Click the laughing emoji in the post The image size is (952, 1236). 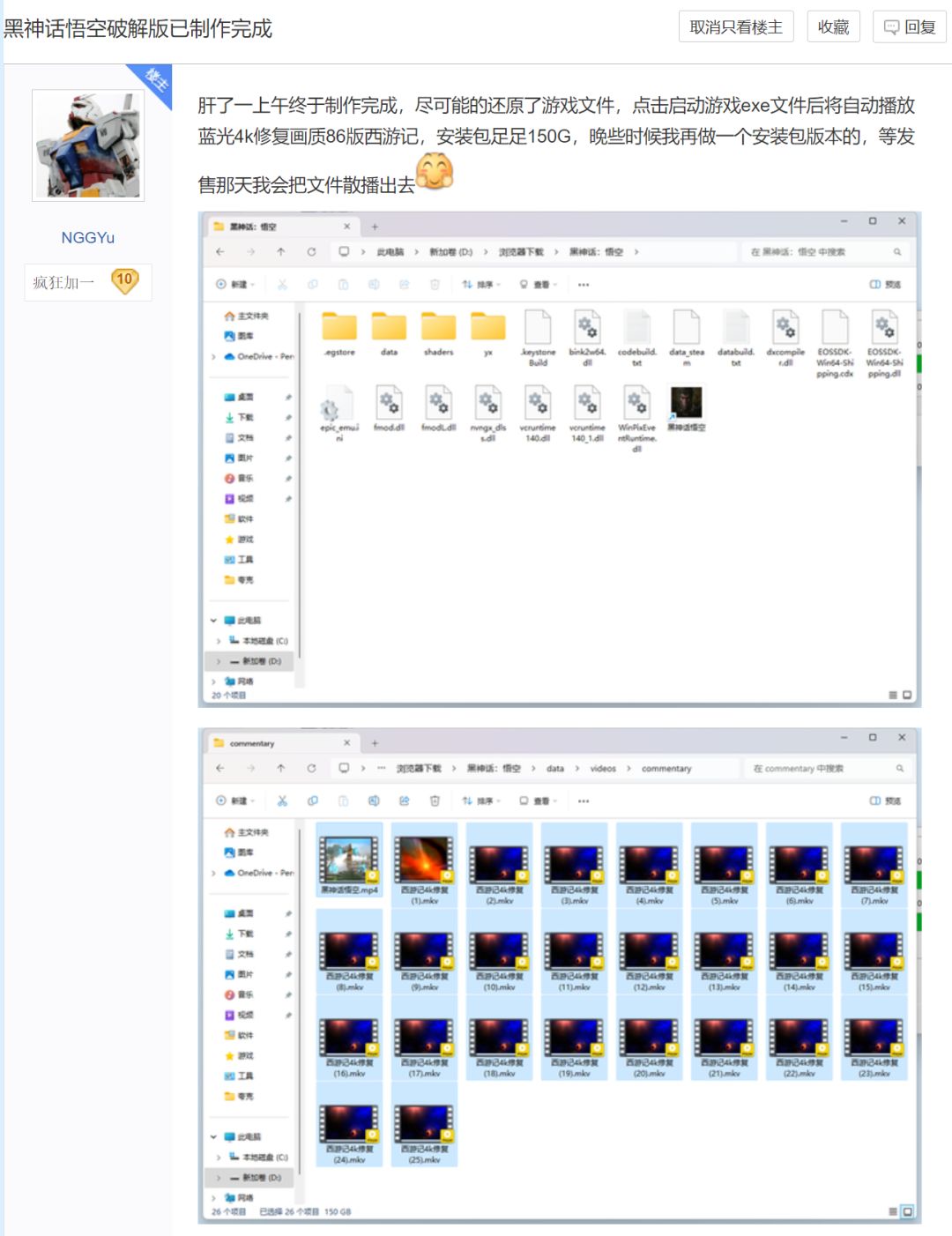[x=435, y=172]
